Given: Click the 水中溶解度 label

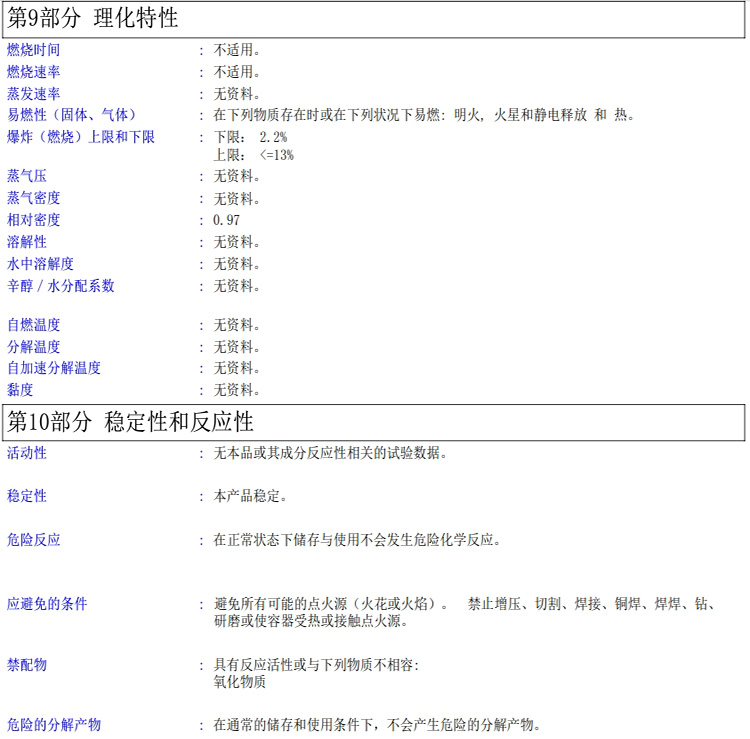Looking at the screenshot, I should click(x=40, y=264).
